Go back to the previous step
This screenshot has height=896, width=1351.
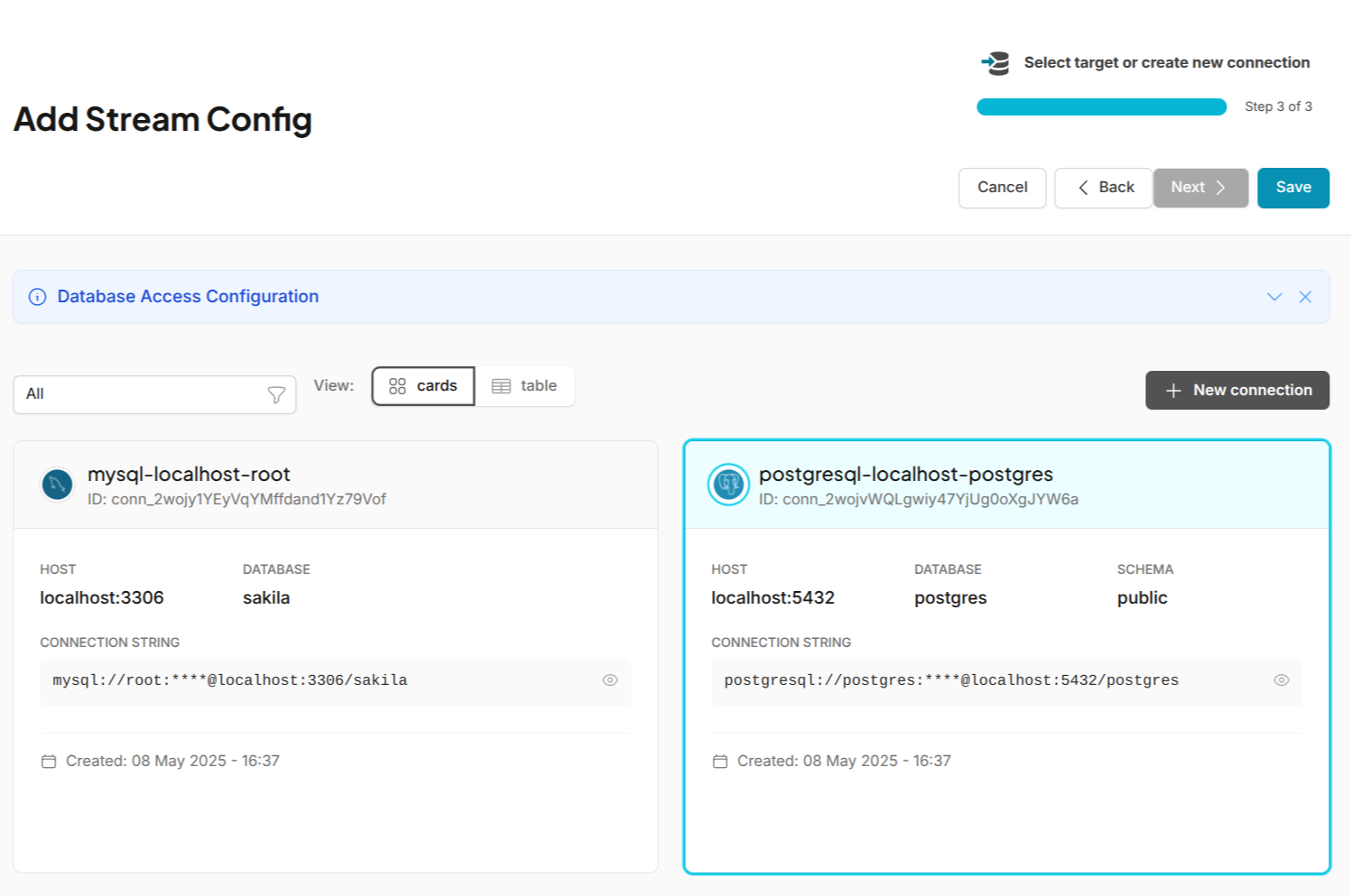coord(1103,188)
